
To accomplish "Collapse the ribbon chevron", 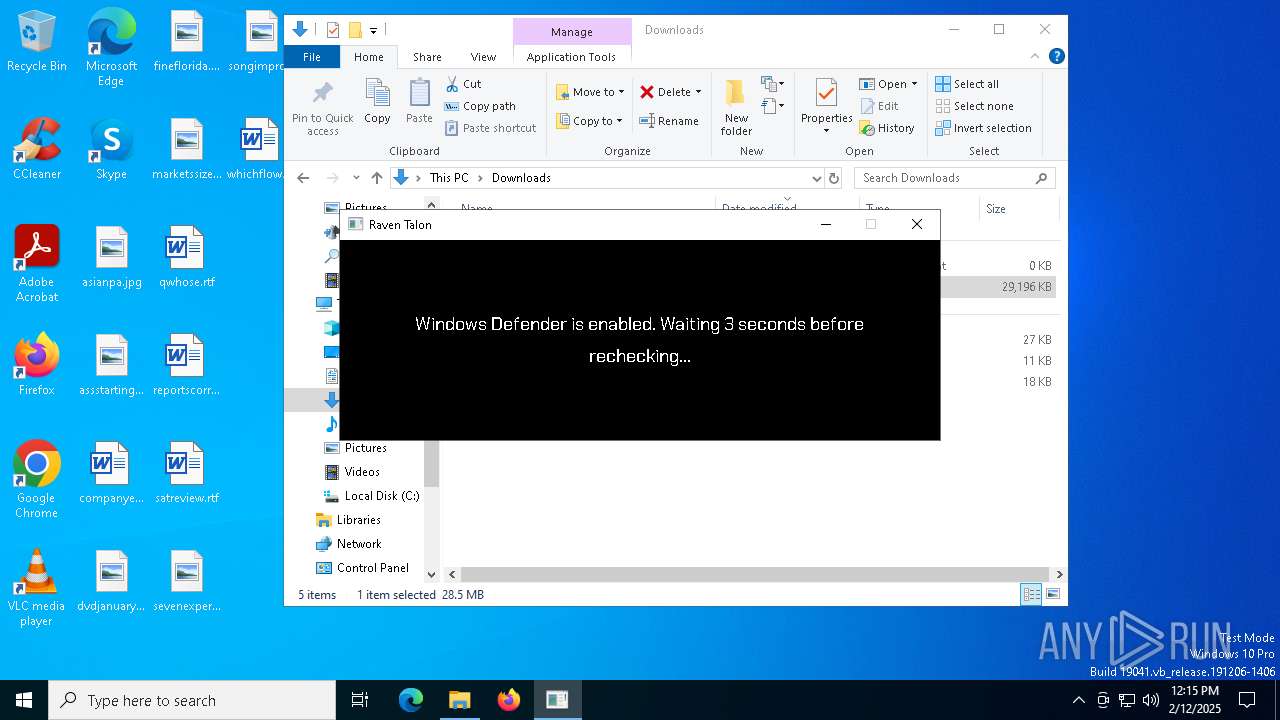I will [x=1036, y=57].
